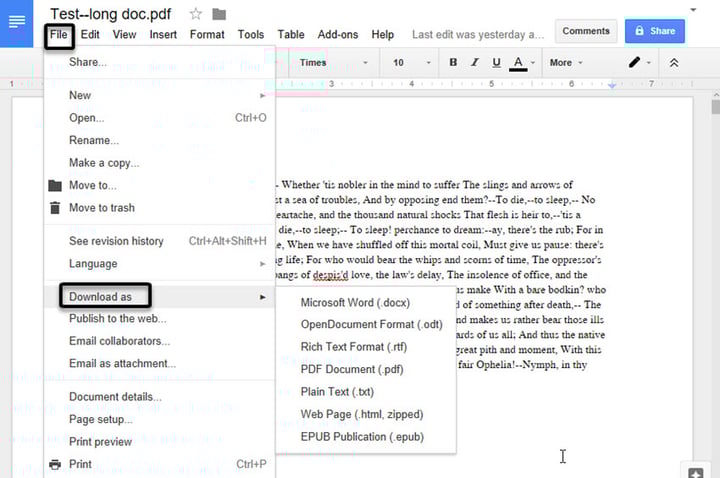Click the Print printer icon
Screen dimensions: 720x478
[x=55, y=464]
